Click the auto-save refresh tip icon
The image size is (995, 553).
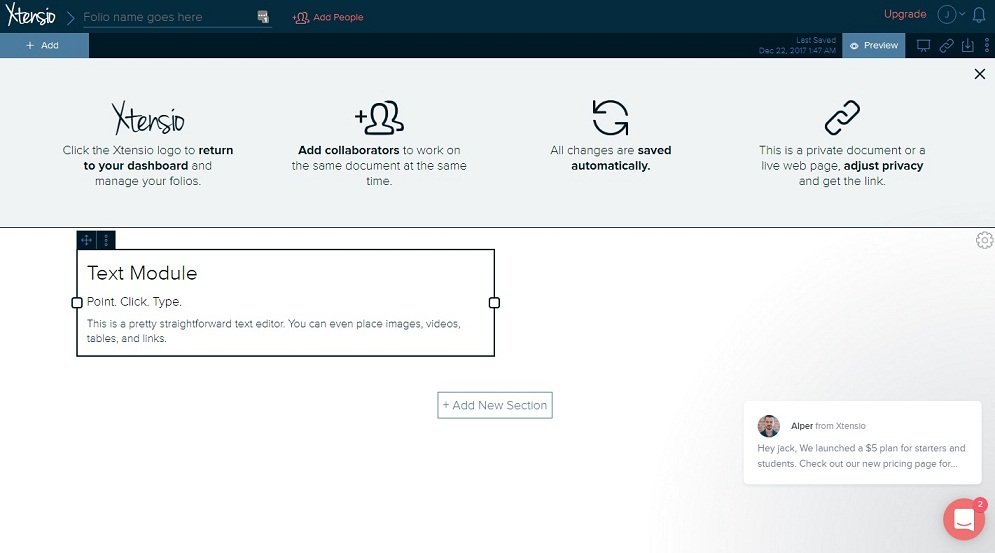(610, 117)
